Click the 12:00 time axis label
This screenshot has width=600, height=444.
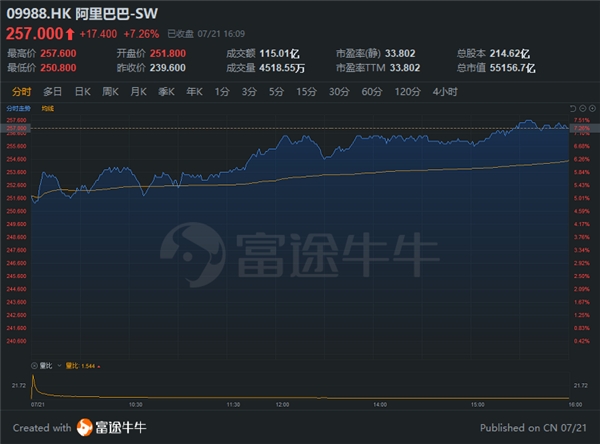[x=282, y=405]
